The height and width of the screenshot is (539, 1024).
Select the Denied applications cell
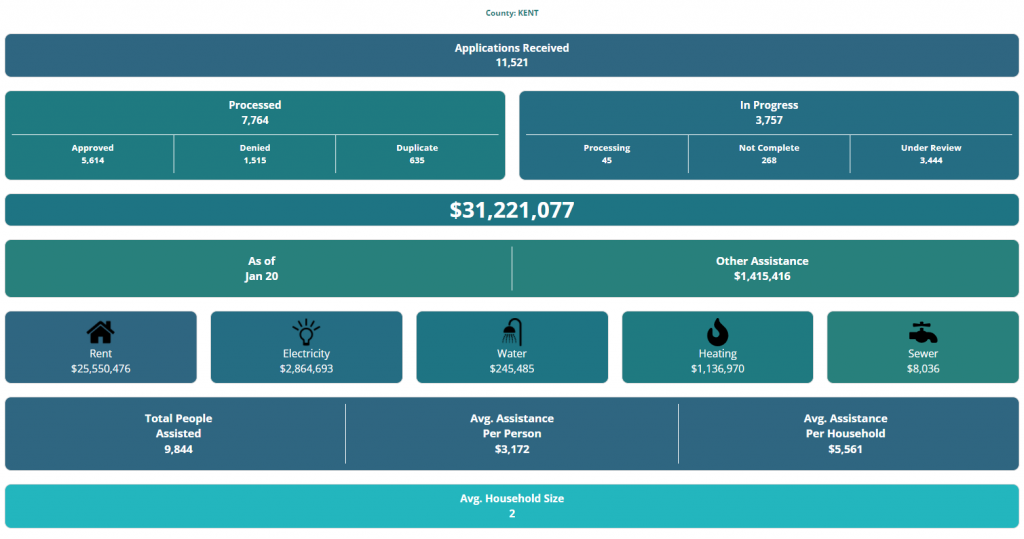255,154
